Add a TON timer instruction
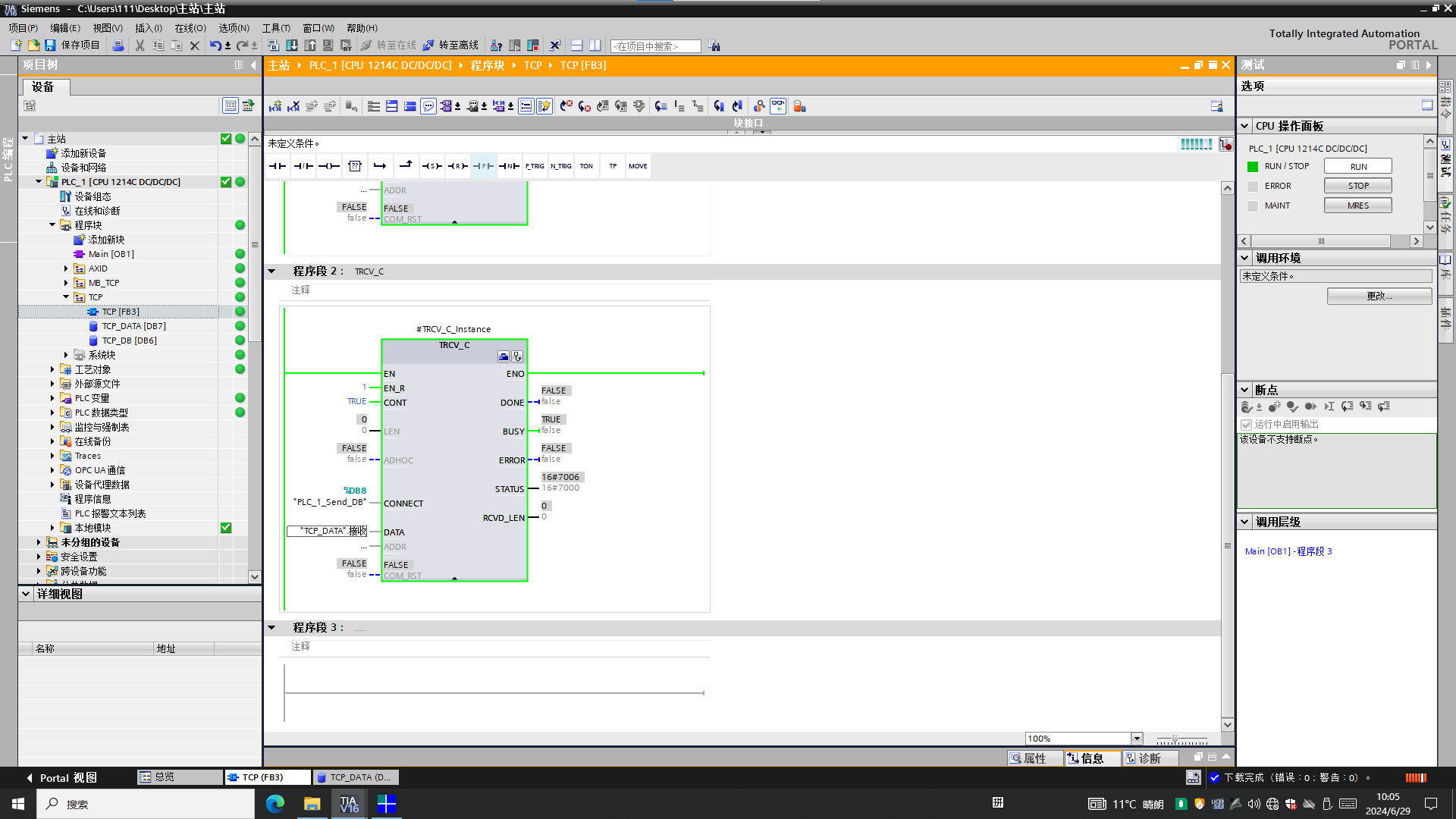Viewport: 1456px width, 819px height. pos(586,166)
